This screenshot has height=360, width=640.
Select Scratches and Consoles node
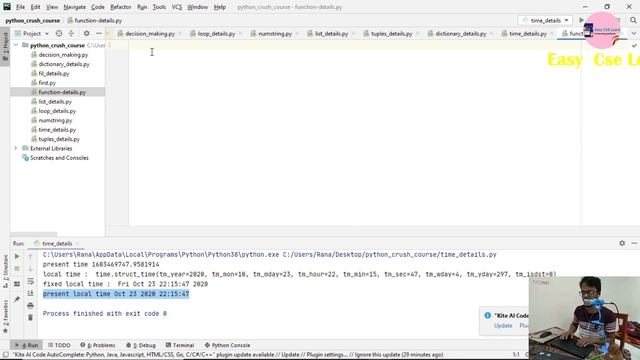coord(59,158)
